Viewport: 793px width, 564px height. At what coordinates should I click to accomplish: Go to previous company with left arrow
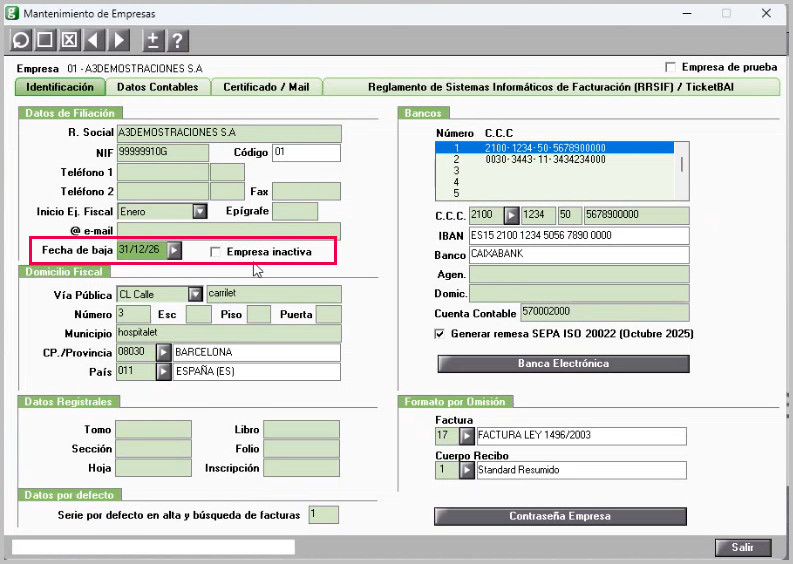click(94, 40)
